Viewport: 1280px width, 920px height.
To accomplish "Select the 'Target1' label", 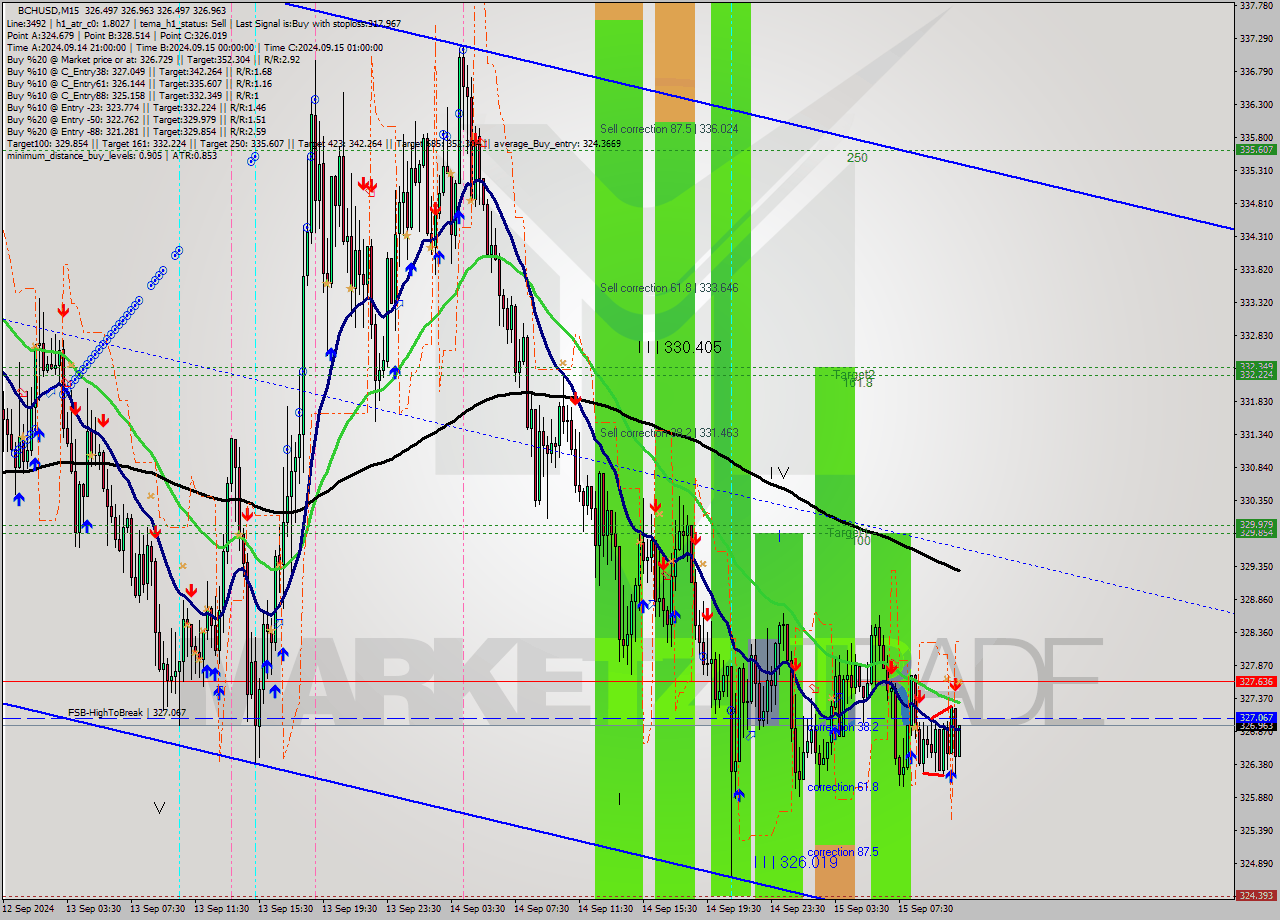I will [x=846, y=533].
